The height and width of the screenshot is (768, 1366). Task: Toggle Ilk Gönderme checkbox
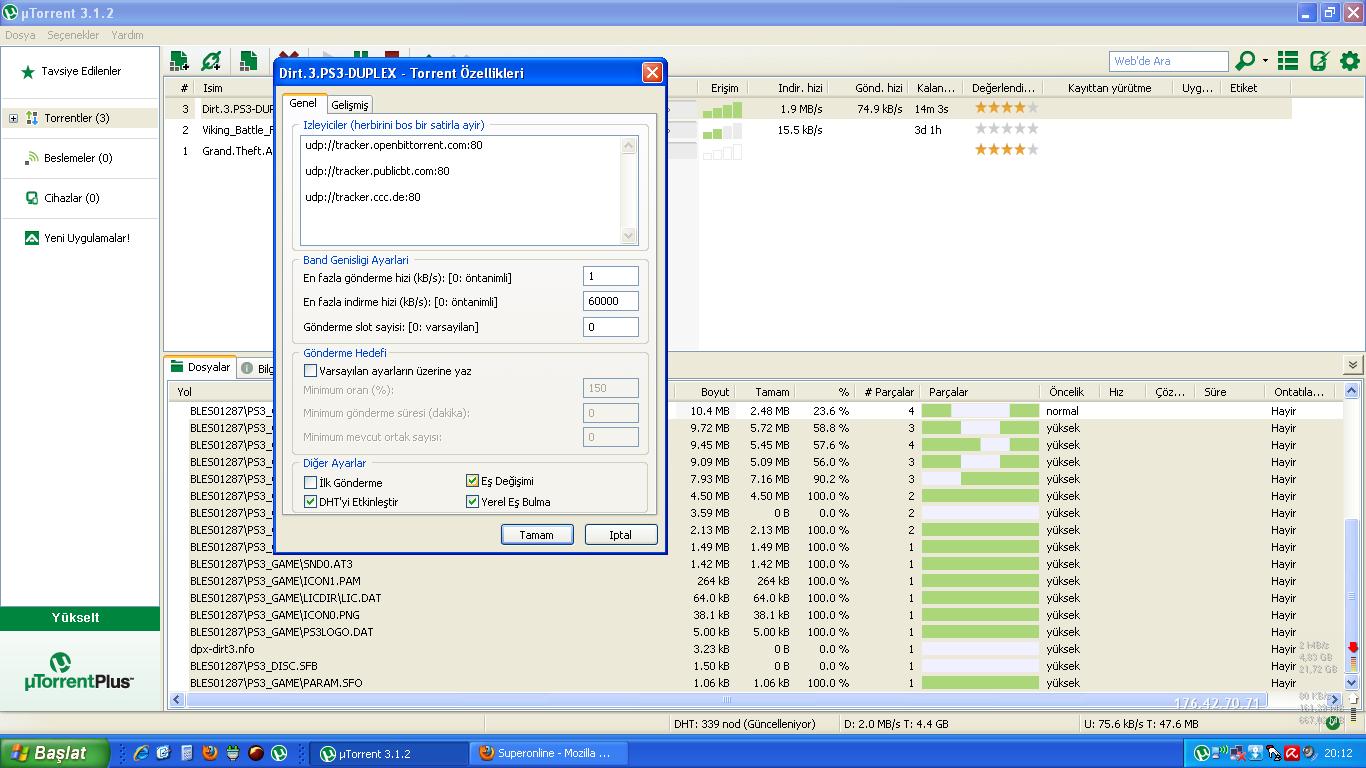click(310, 482)
